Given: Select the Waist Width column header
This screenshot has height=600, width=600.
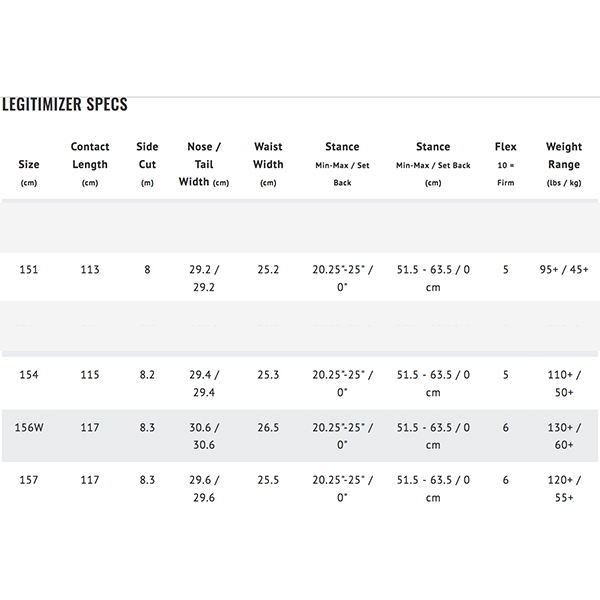Looking at the screenshot, I should tap(268, 164).
